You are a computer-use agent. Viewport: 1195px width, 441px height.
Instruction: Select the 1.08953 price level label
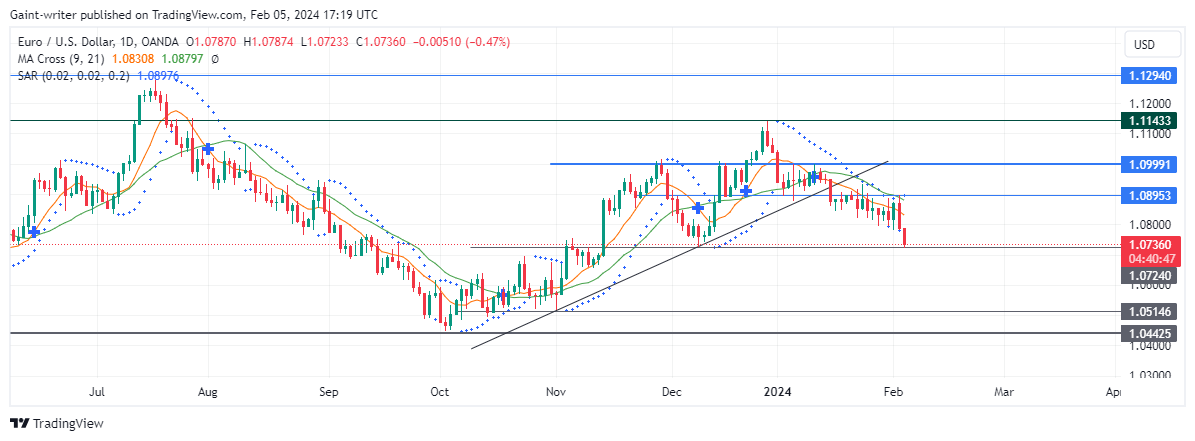pyautogui.click(x=1150, y=195)
